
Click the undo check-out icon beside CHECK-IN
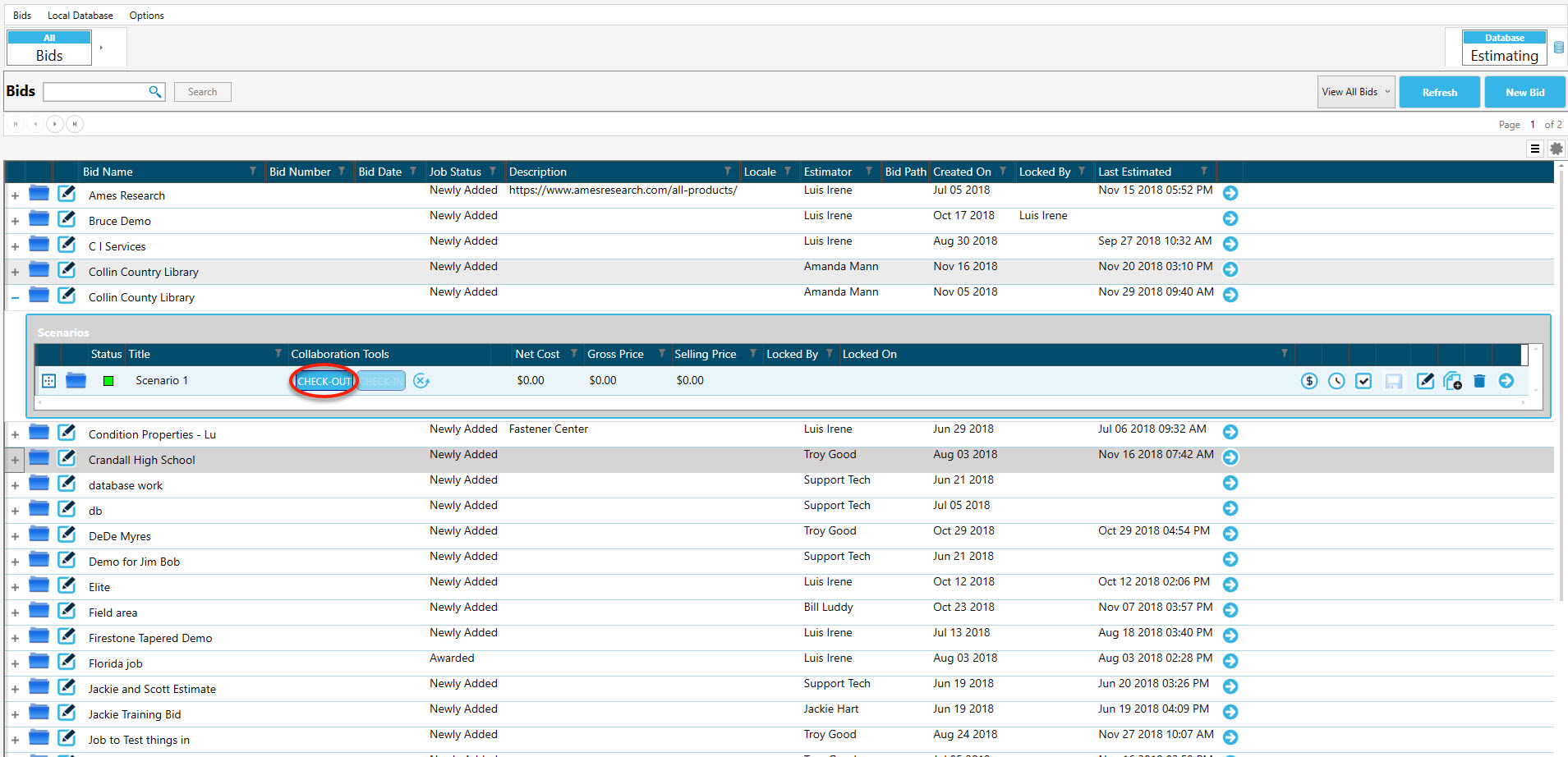(x=421, y=381)
